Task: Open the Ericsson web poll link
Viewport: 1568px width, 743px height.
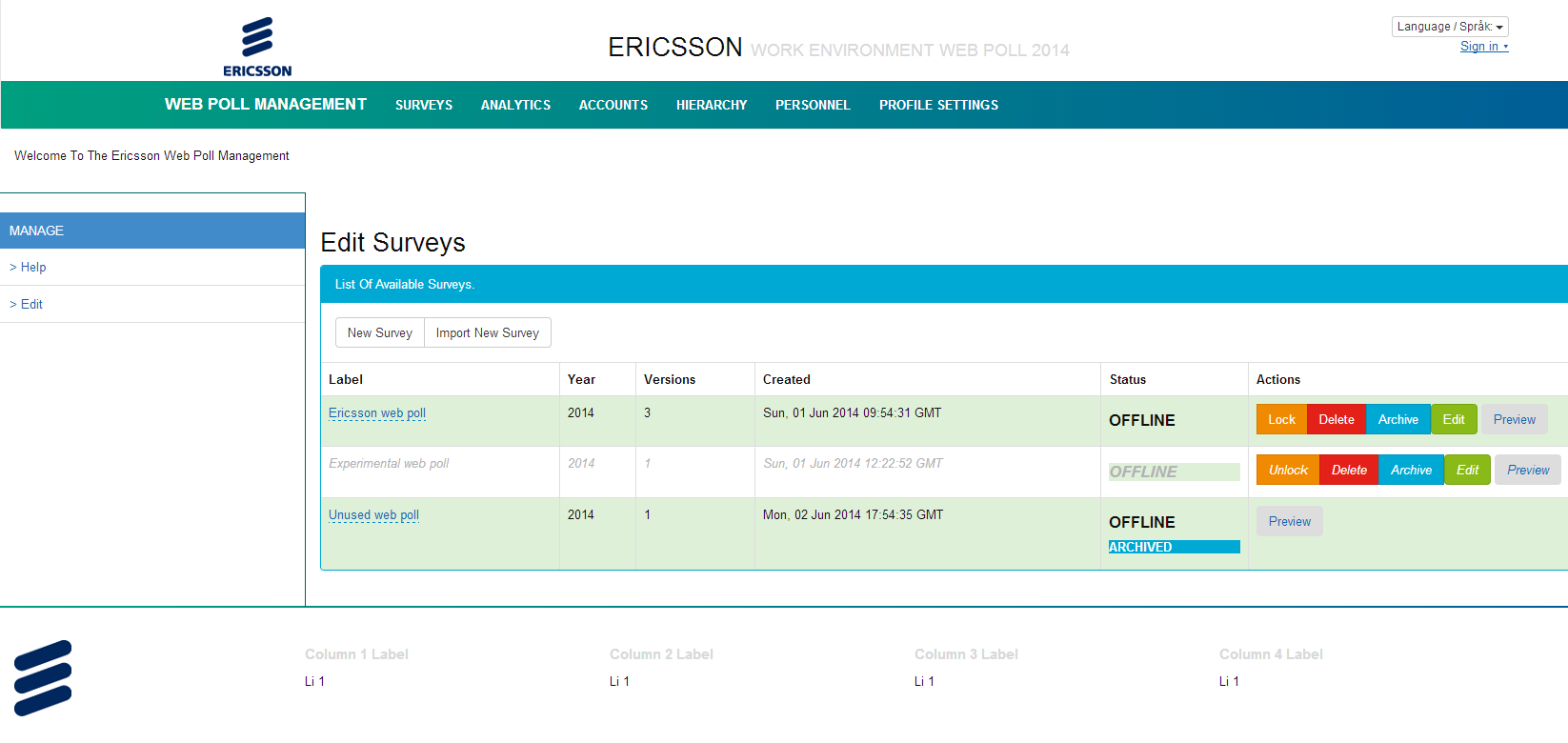Action: point(377,413)
